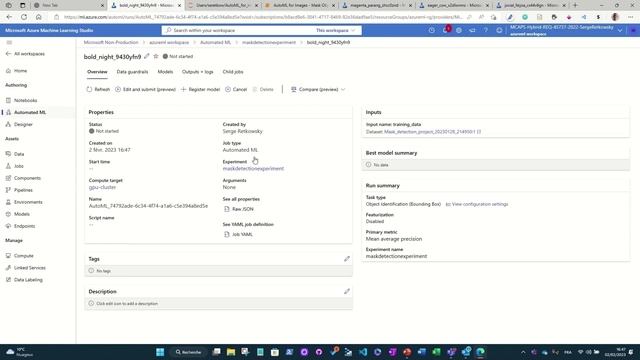
Task: Go back to All workspaces
Action: point(25,54)
